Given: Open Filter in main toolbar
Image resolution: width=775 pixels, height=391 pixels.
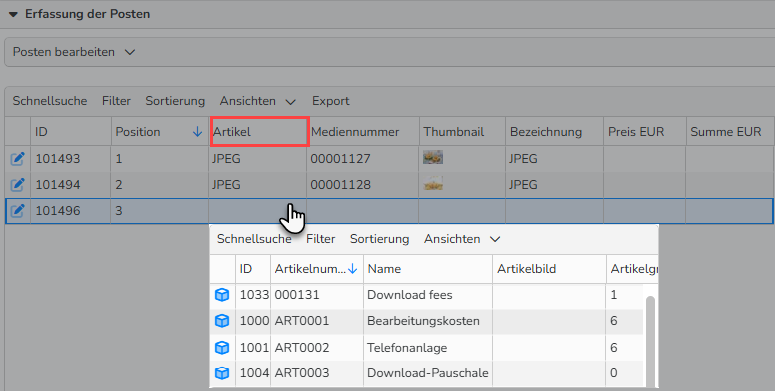Looking at the screenshot, I should coord(116,101).
